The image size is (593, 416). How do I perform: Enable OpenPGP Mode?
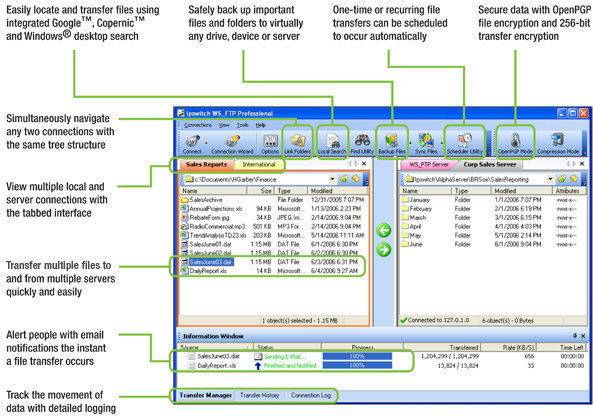[x=515, y=144]
